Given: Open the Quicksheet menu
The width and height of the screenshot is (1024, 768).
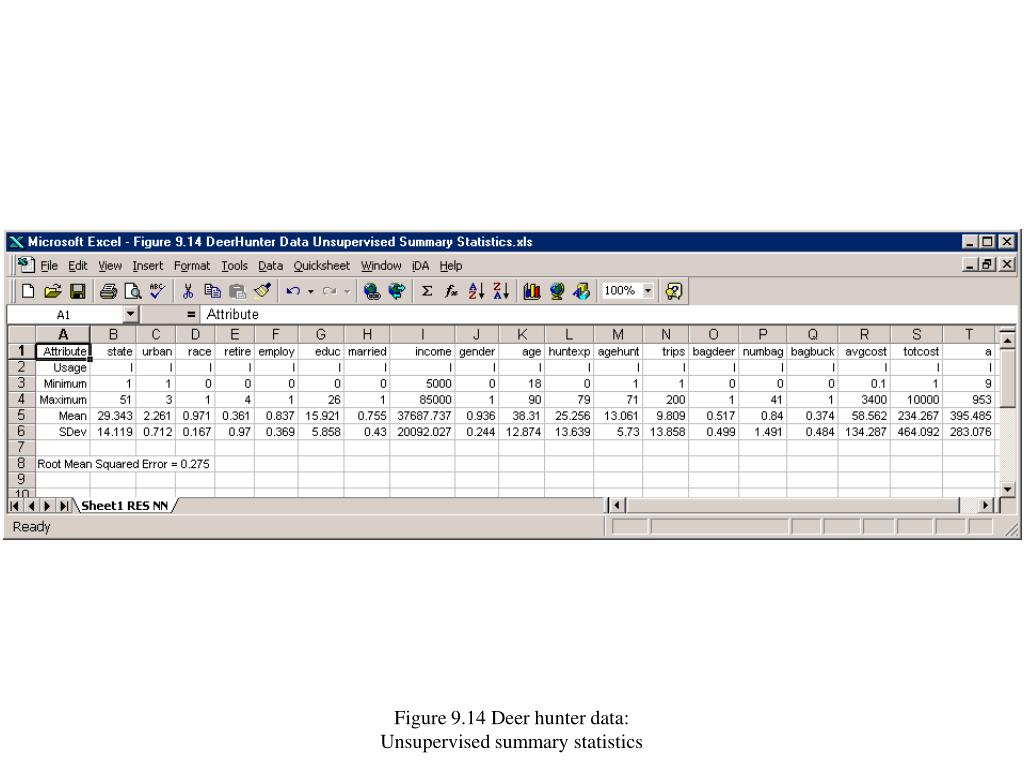Looking at the screenshot, I should [x=321, y=266].
